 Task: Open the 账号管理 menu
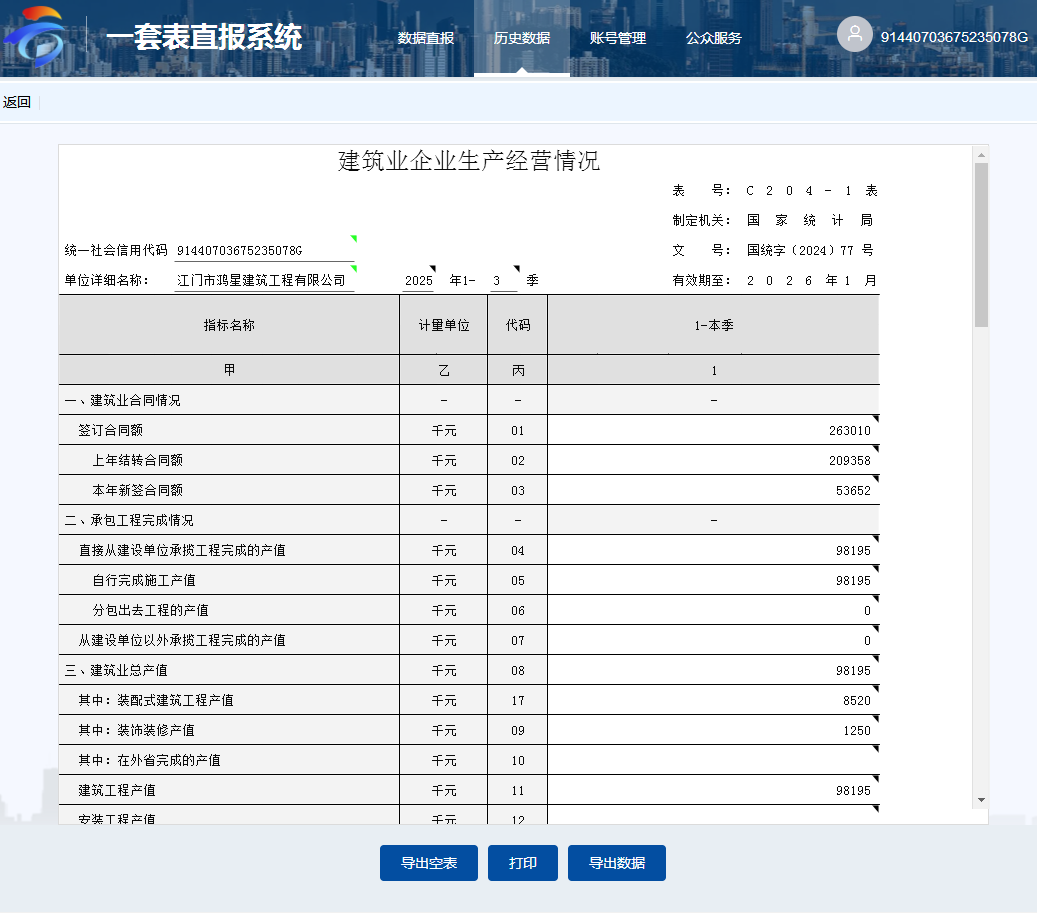(617, 38)
